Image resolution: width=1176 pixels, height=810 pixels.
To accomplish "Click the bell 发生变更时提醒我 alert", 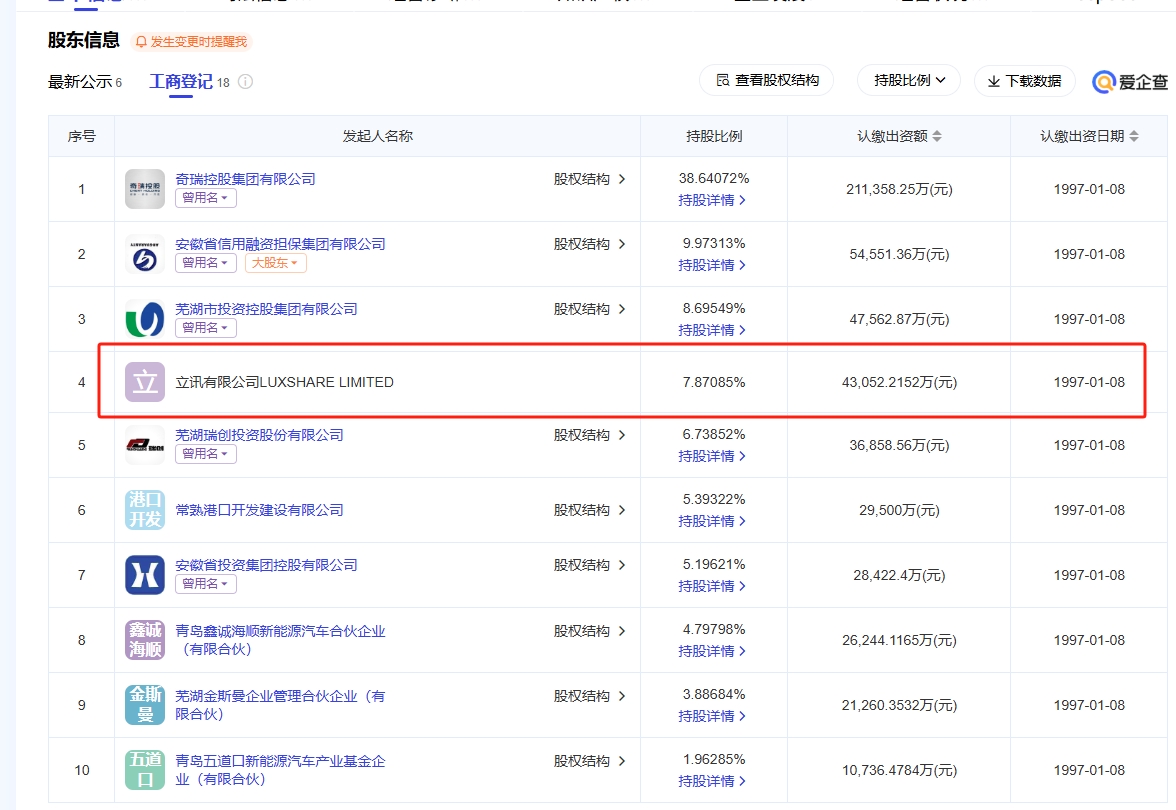I will [x=191, y=41].
